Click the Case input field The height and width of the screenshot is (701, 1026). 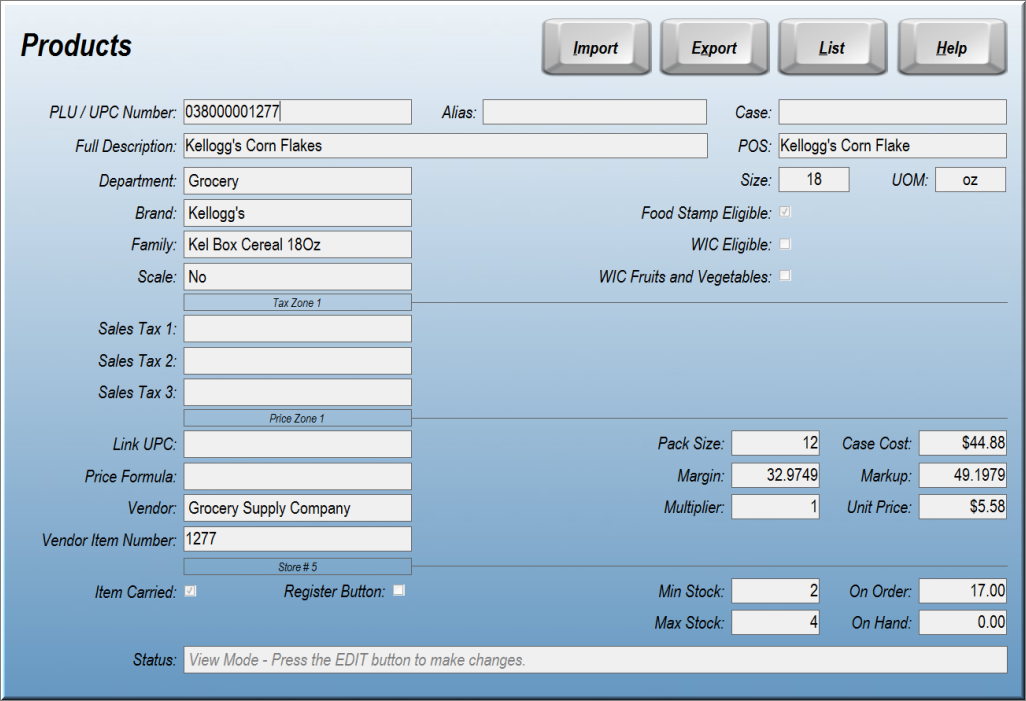[893, 112]
